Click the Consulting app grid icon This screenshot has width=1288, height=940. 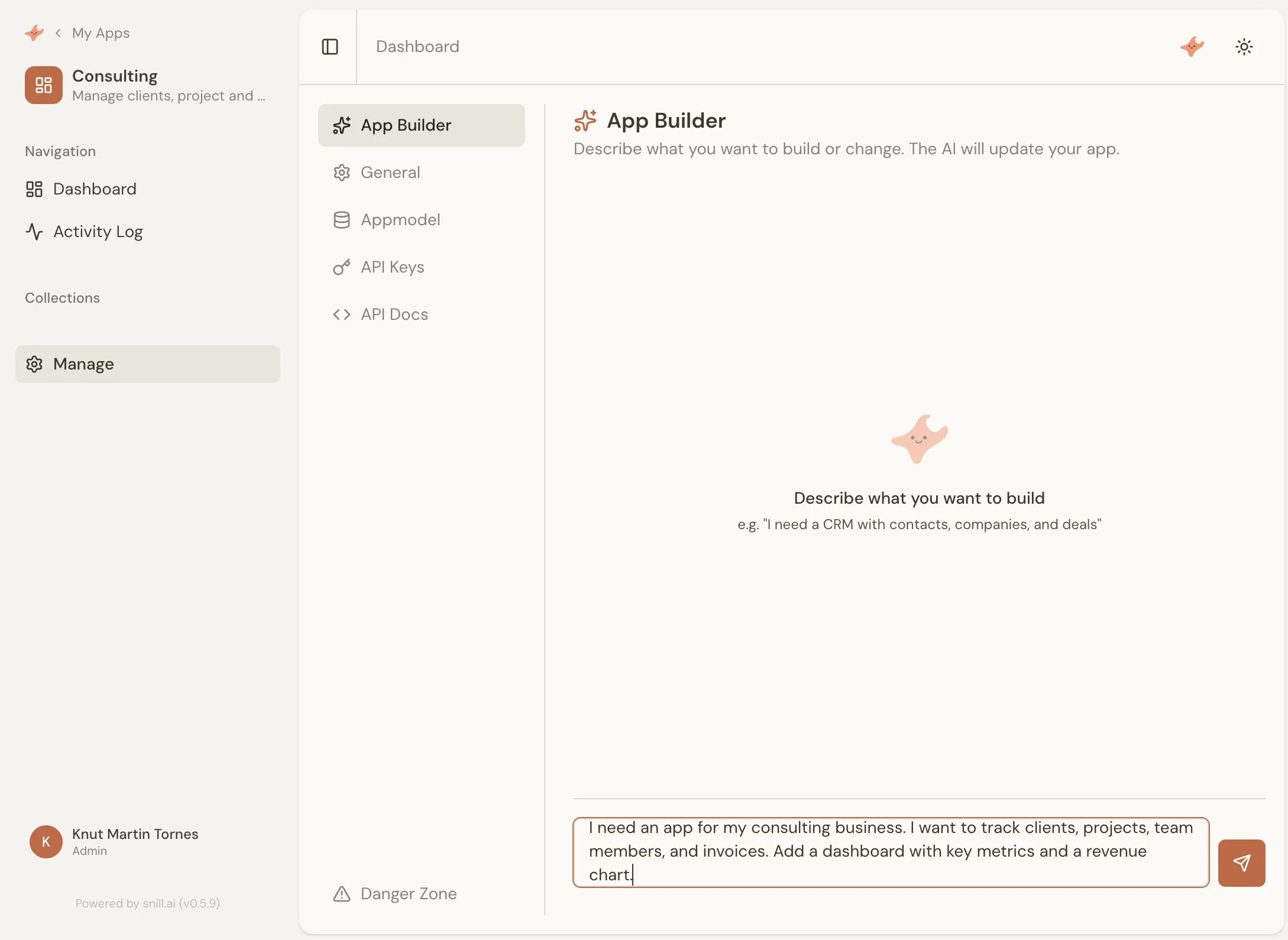pyautogui.click(x=43, y=85)
